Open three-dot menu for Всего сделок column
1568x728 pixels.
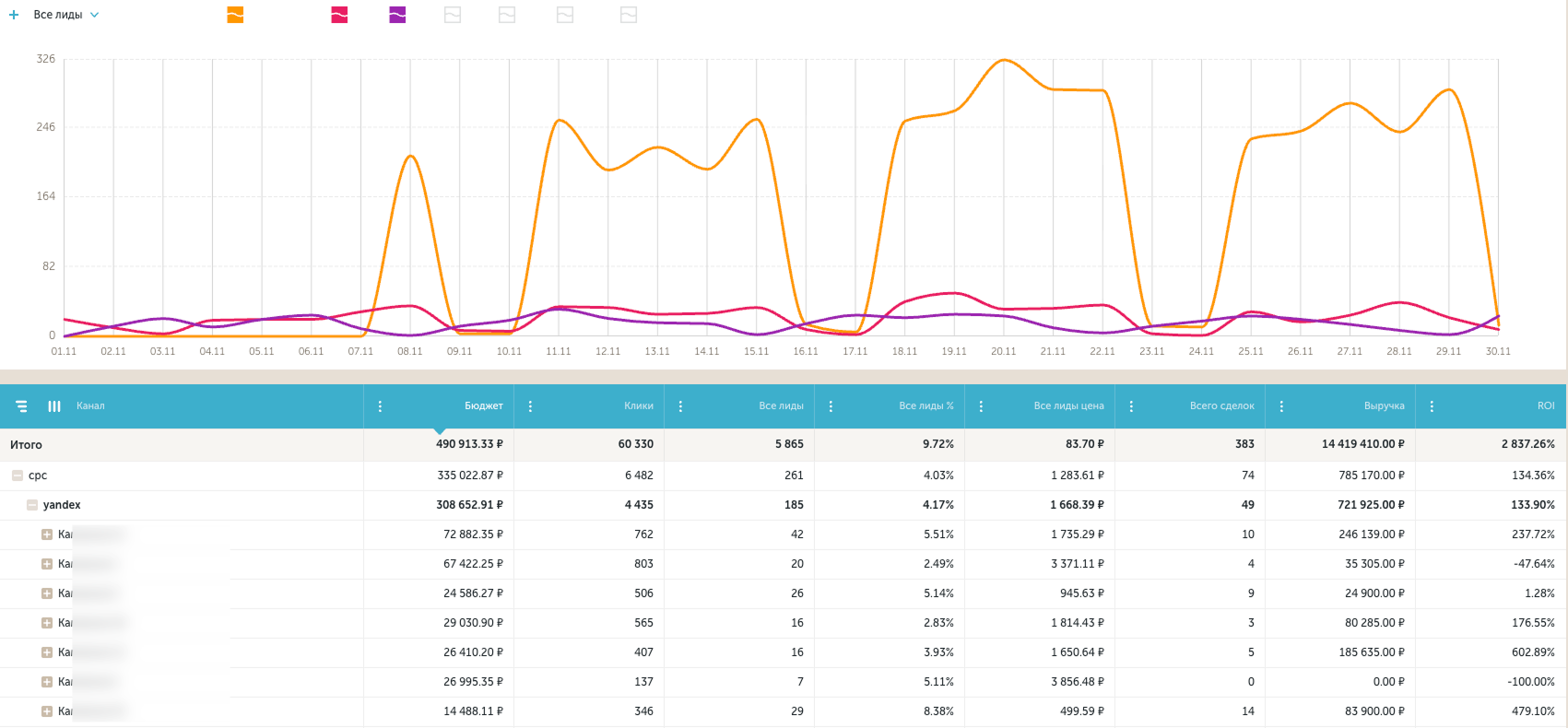point(1131,406)
